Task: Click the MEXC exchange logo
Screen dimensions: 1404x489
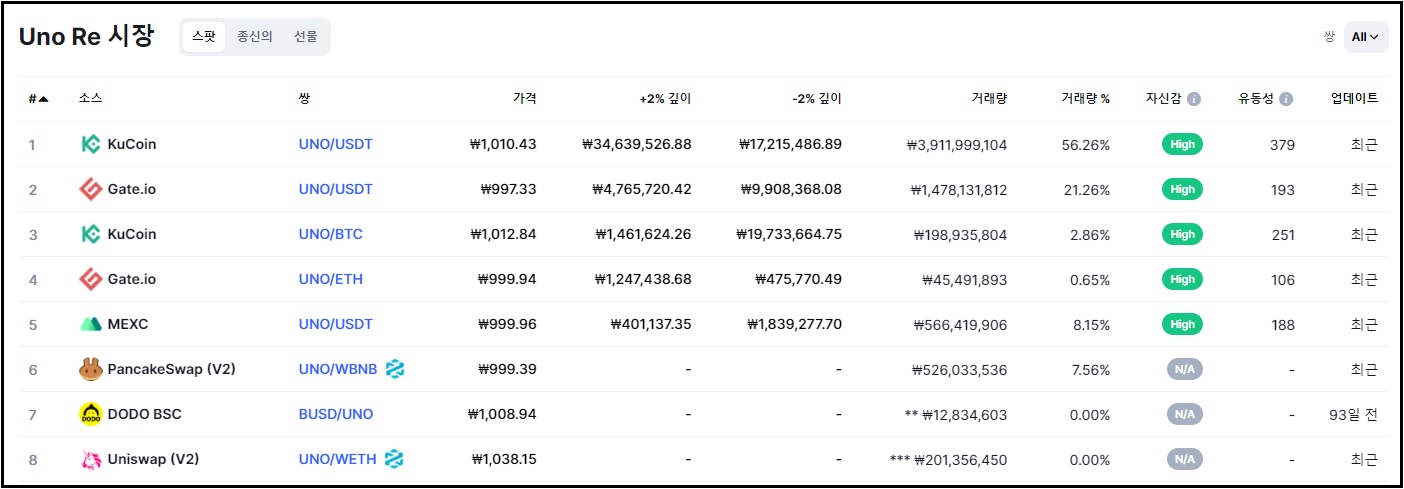Action: click(x=90, y=324)
